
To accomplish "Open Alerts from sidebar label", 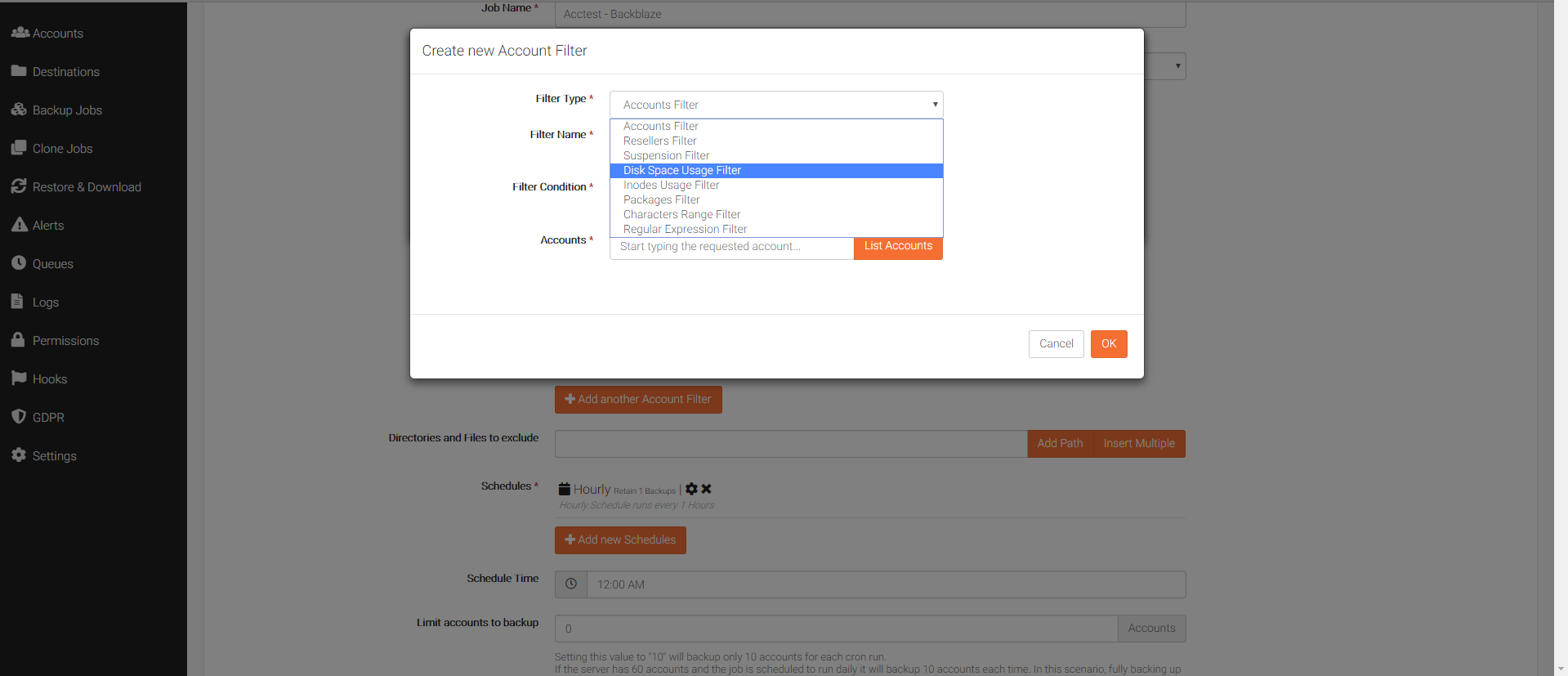I will (48, 226).
